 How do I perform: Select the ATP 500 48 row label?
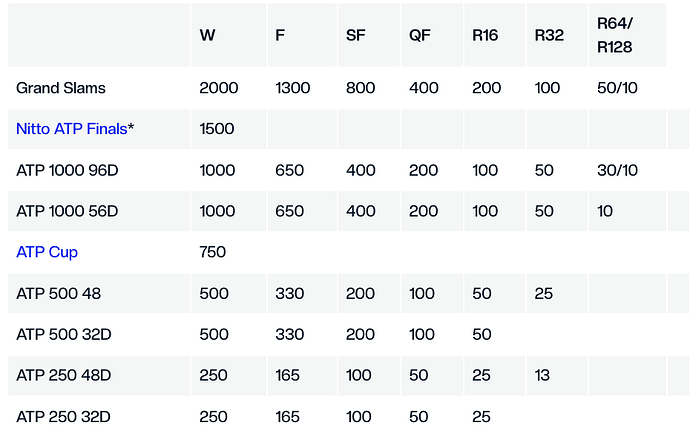[58, 294]
